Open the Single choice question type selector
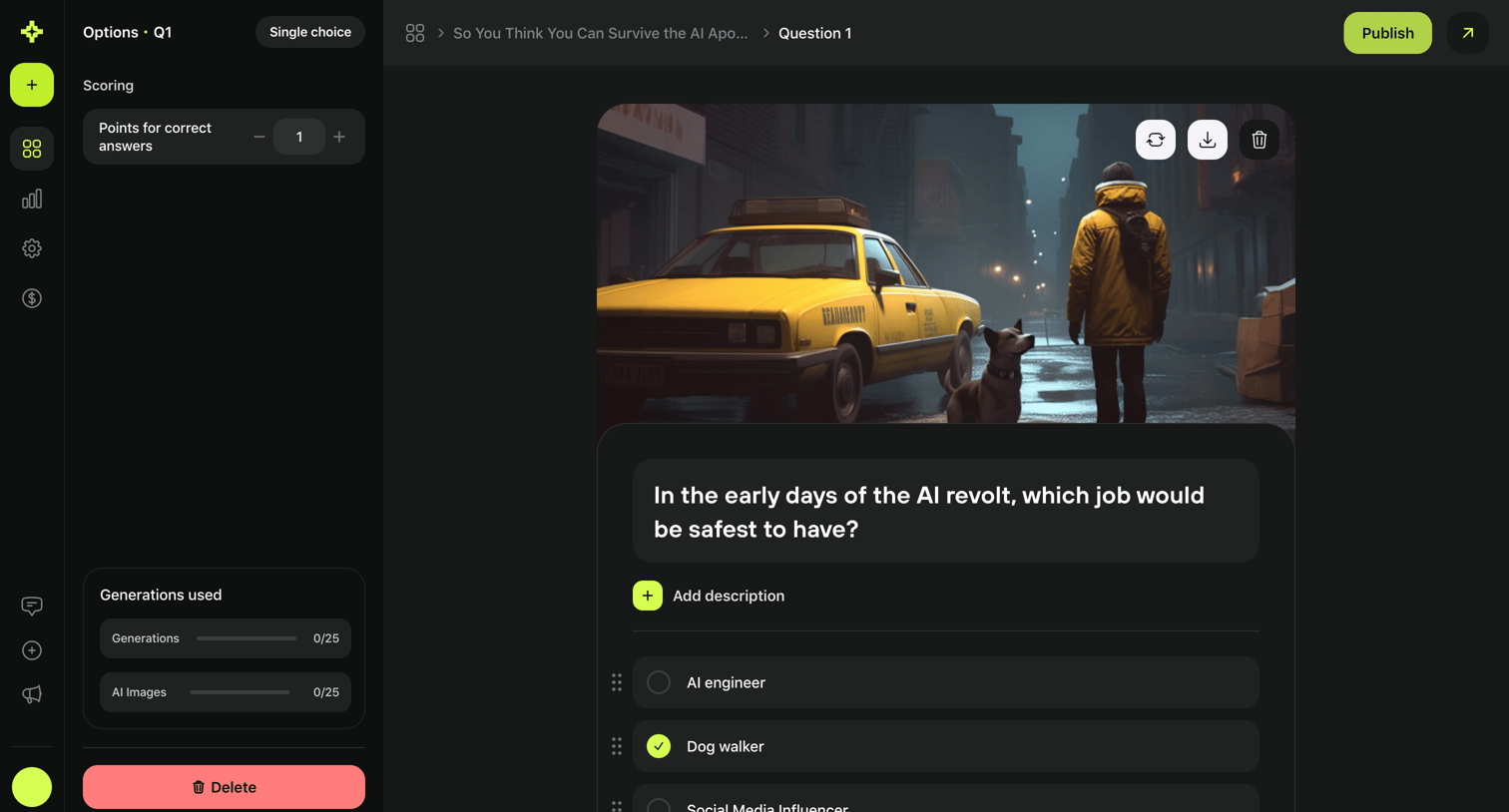Viewport: 1509px width, 812px height. (310, 32)
